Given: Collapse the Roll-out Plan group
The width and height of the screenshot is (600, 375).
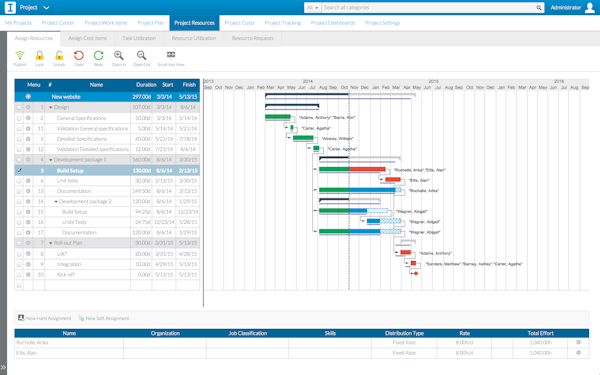Looking at the screenshot, I should [x=51, y=243].
